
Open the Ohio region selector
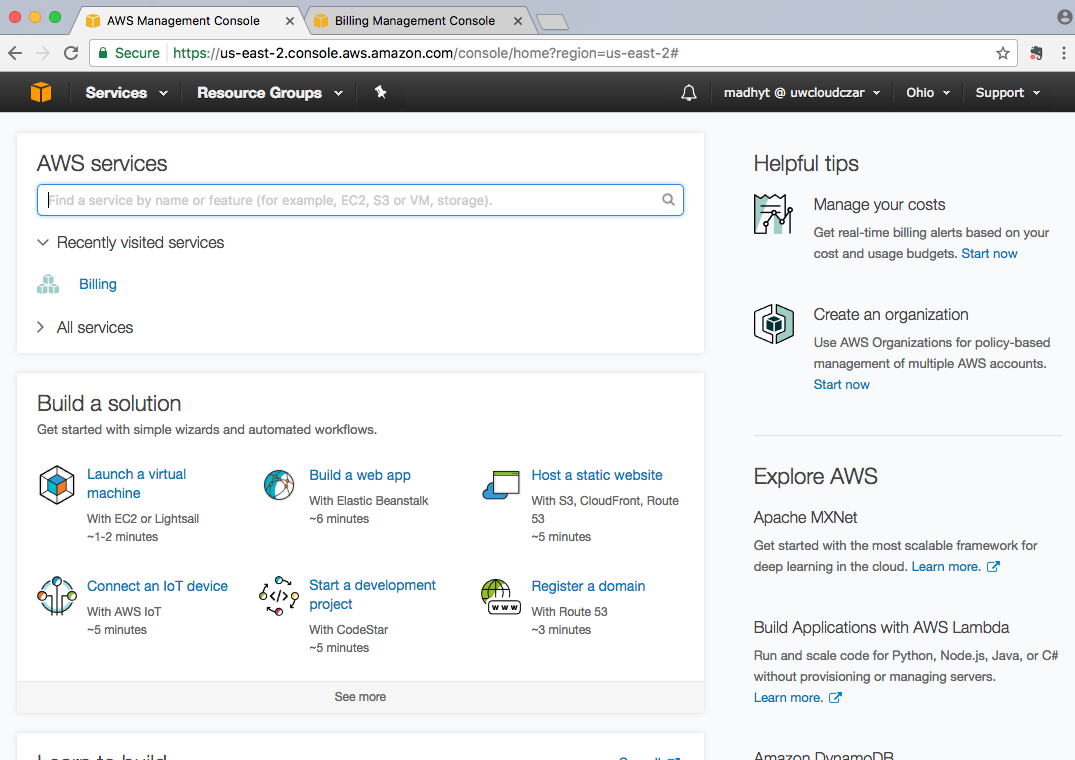point(928,93)
